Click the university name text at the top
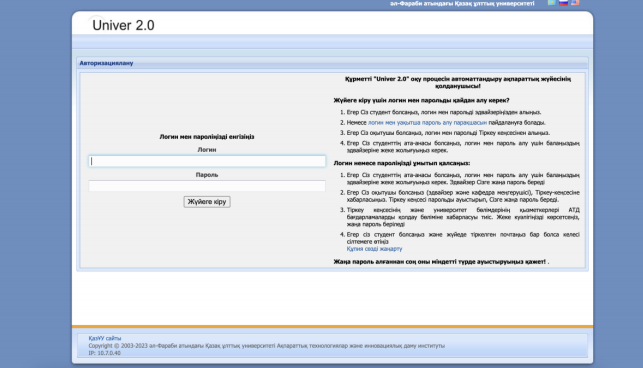This screenshot has height=368, width=643. coord(462,4)
